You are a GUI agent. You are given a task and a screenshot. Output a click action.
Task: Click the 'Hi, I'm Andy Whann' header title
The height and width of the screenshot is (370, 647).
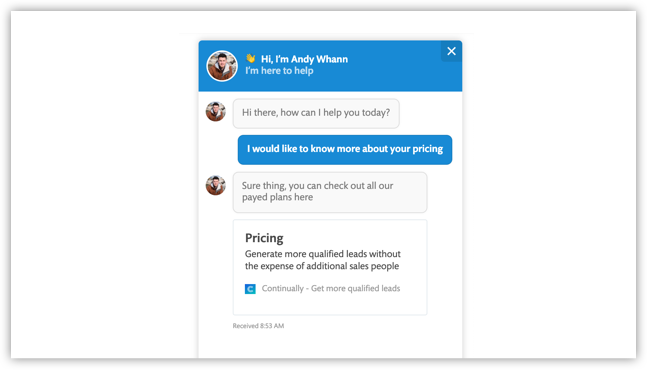pyautogui.click(x=304, y=59)
